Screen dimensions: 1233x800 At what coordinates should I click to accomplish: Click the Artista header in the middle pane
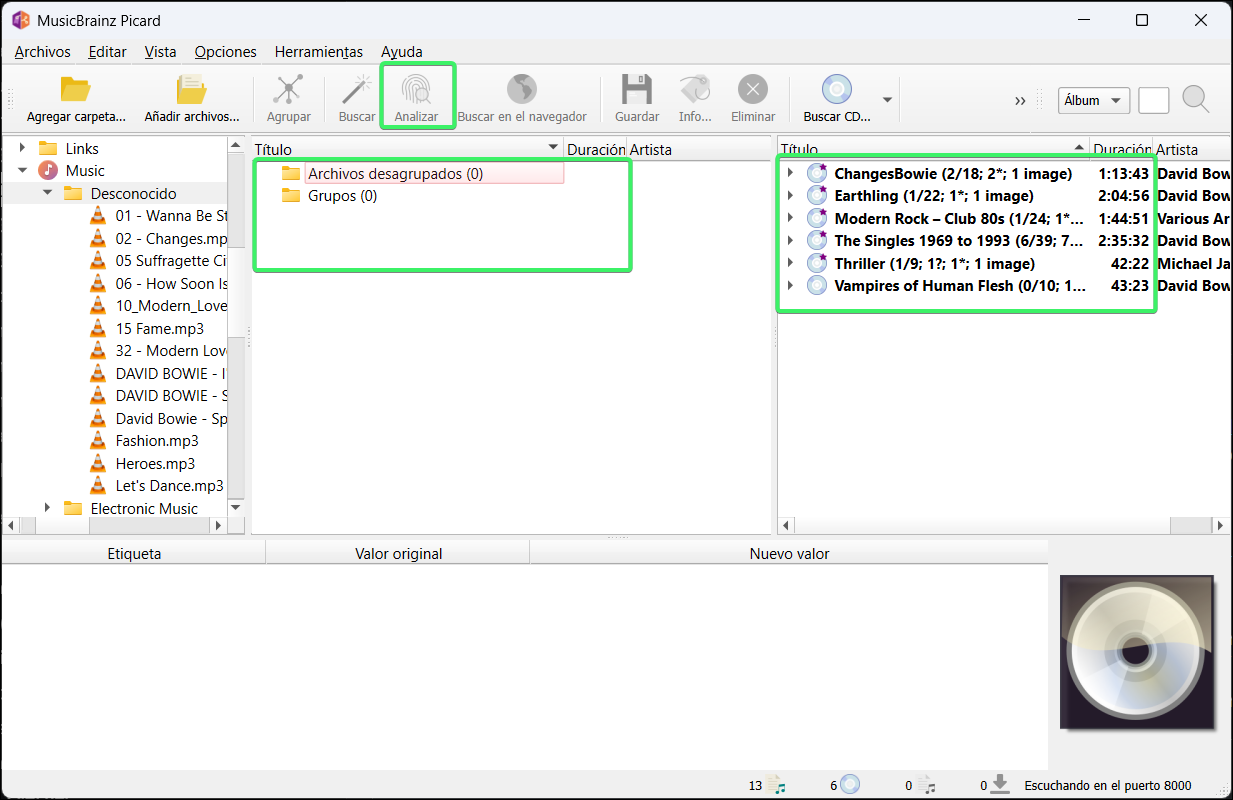click(x=650, y=150)
